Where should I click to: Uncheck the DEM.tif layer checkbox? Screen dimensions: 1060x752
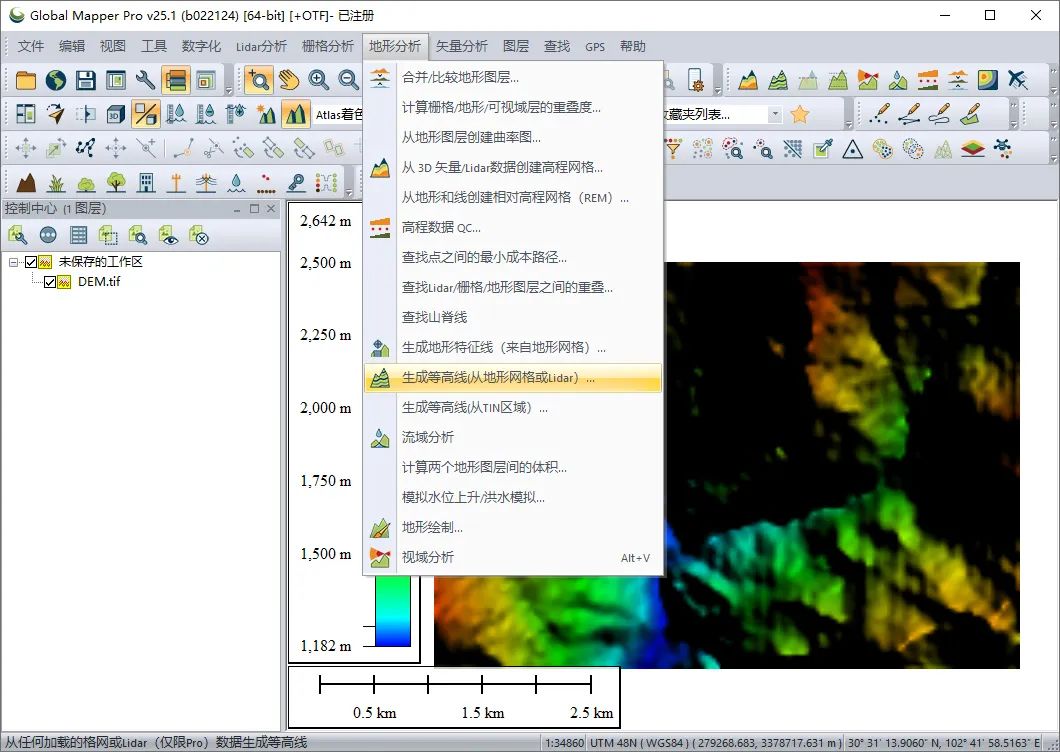(x=49, y=282)
